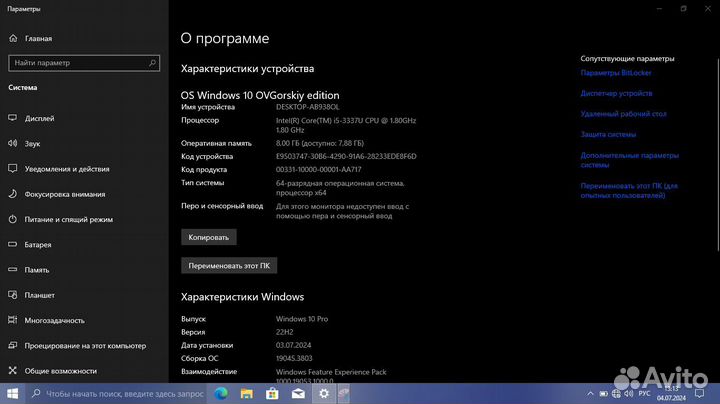This screenshot has width=720, height=404.
Task: Click the Общие возможности icon
Action: [x=13, y=370]
